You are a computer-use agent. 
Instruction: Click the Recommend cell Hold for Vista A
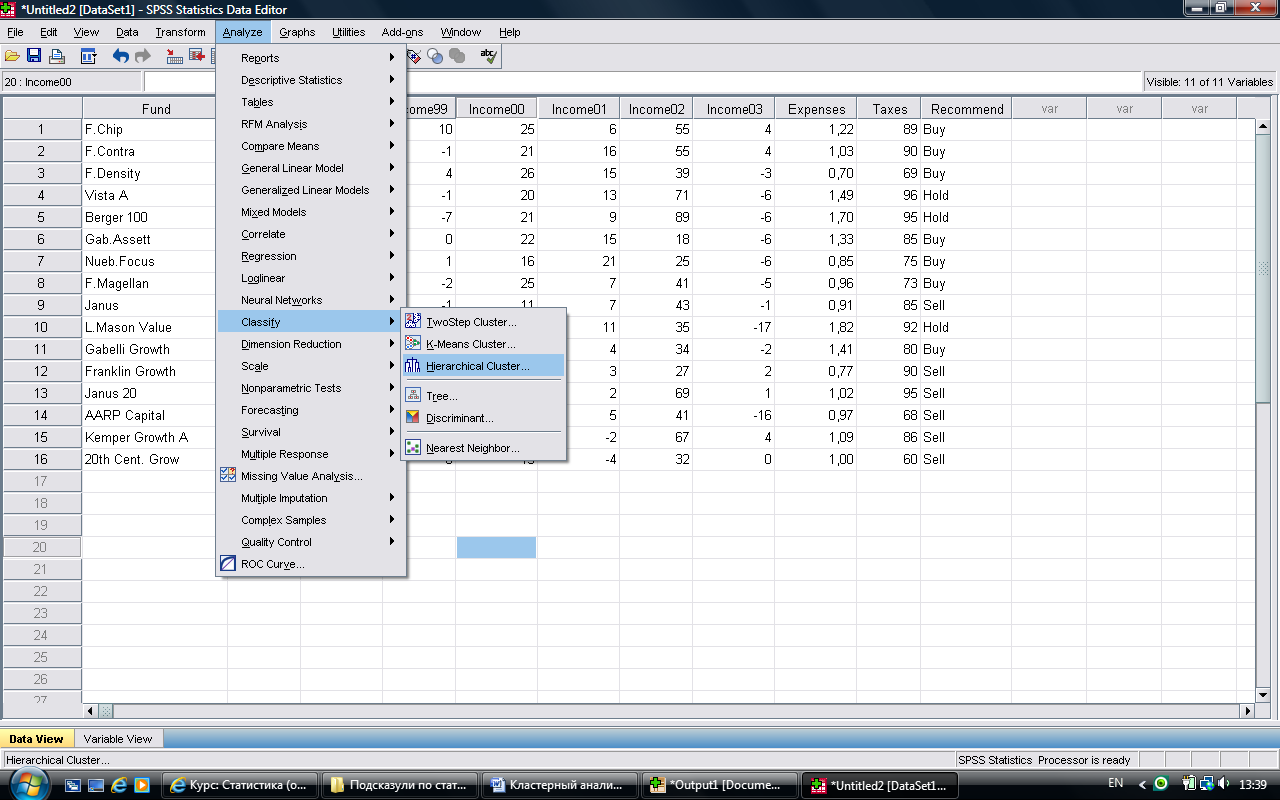click(x=966, y=195)
